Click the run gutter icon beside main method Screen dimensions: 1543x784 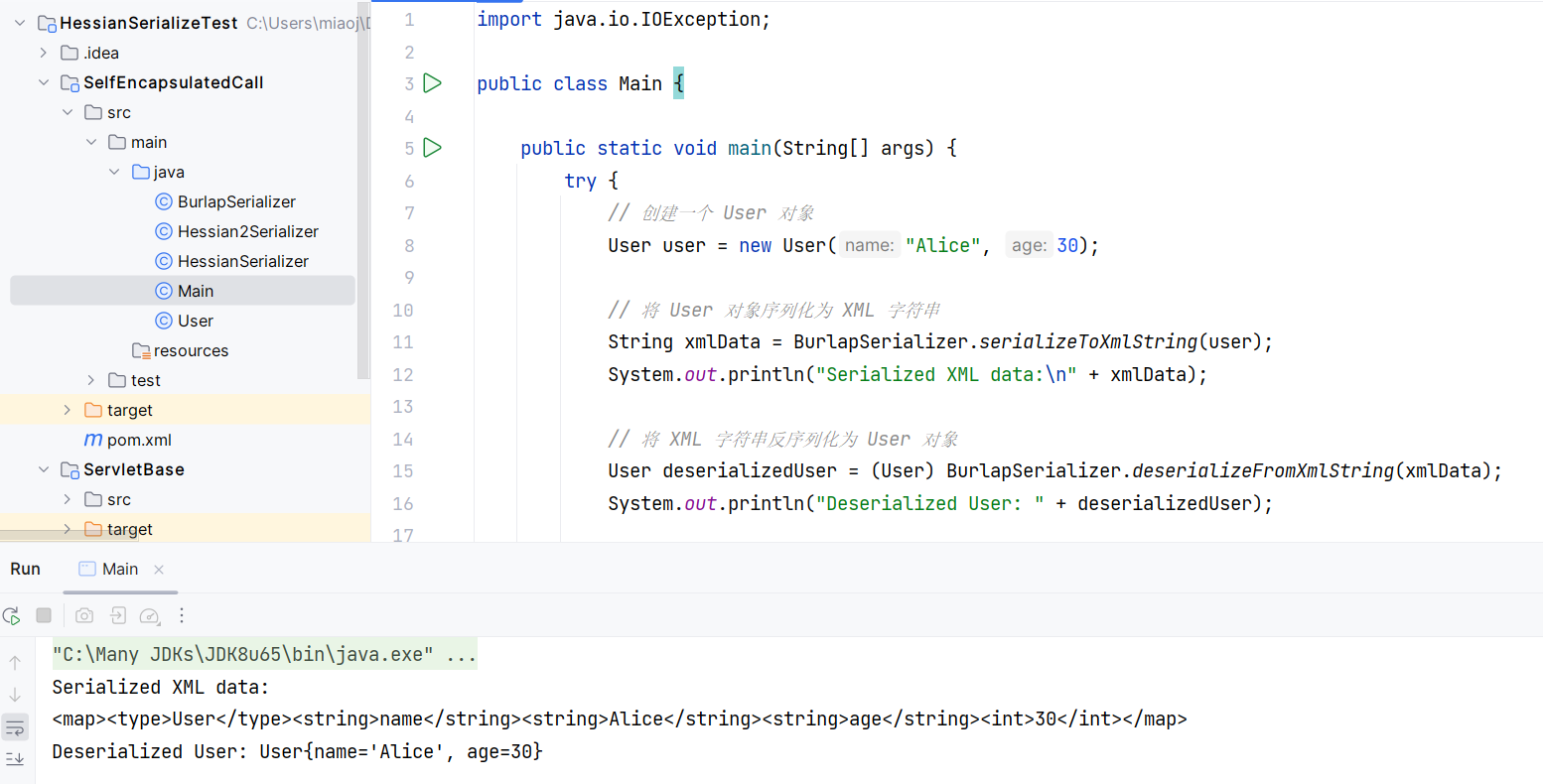(432, 148)
